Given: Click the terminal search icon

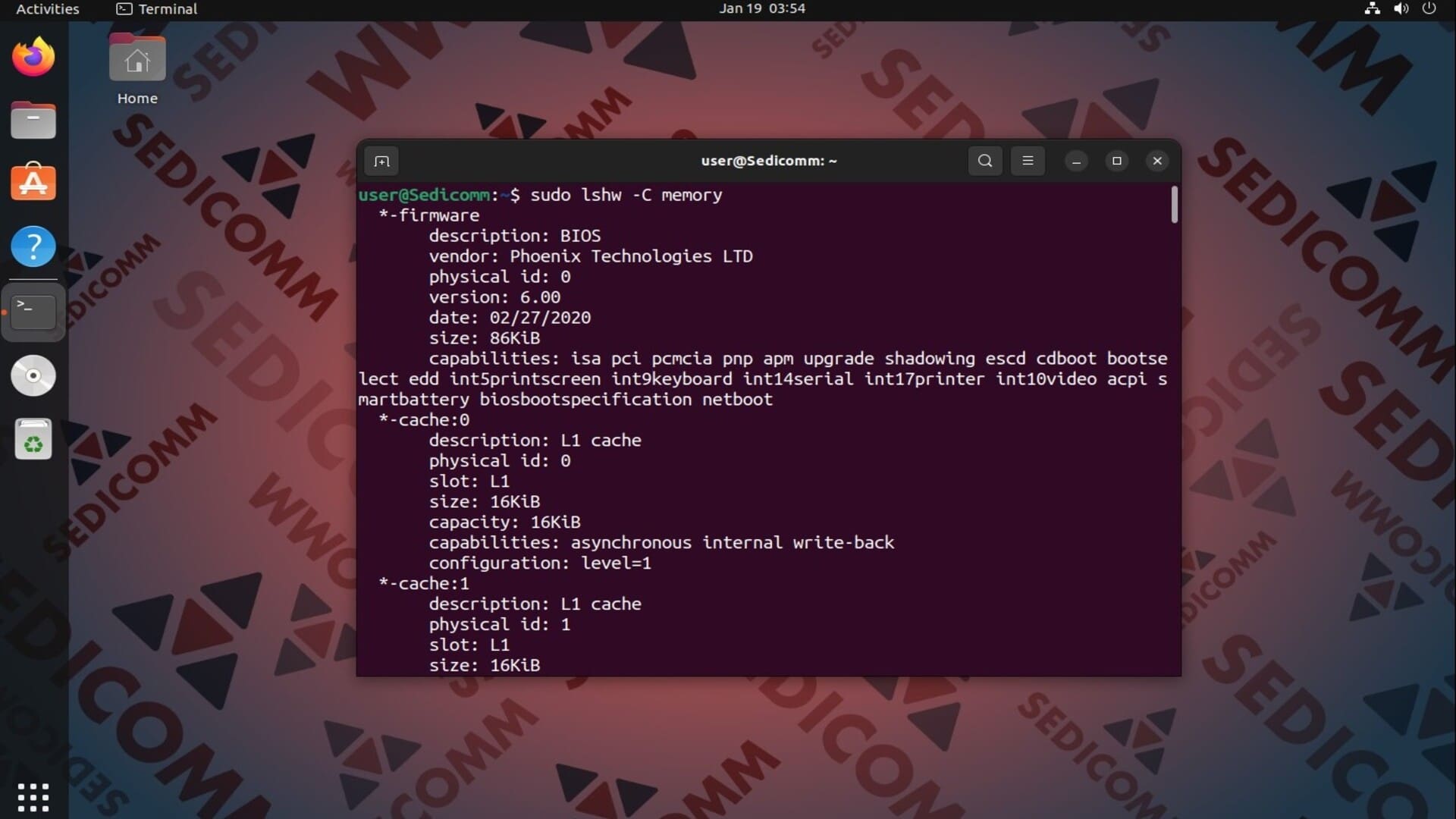Looking at the screenshot, I should (x=985, y=161).
